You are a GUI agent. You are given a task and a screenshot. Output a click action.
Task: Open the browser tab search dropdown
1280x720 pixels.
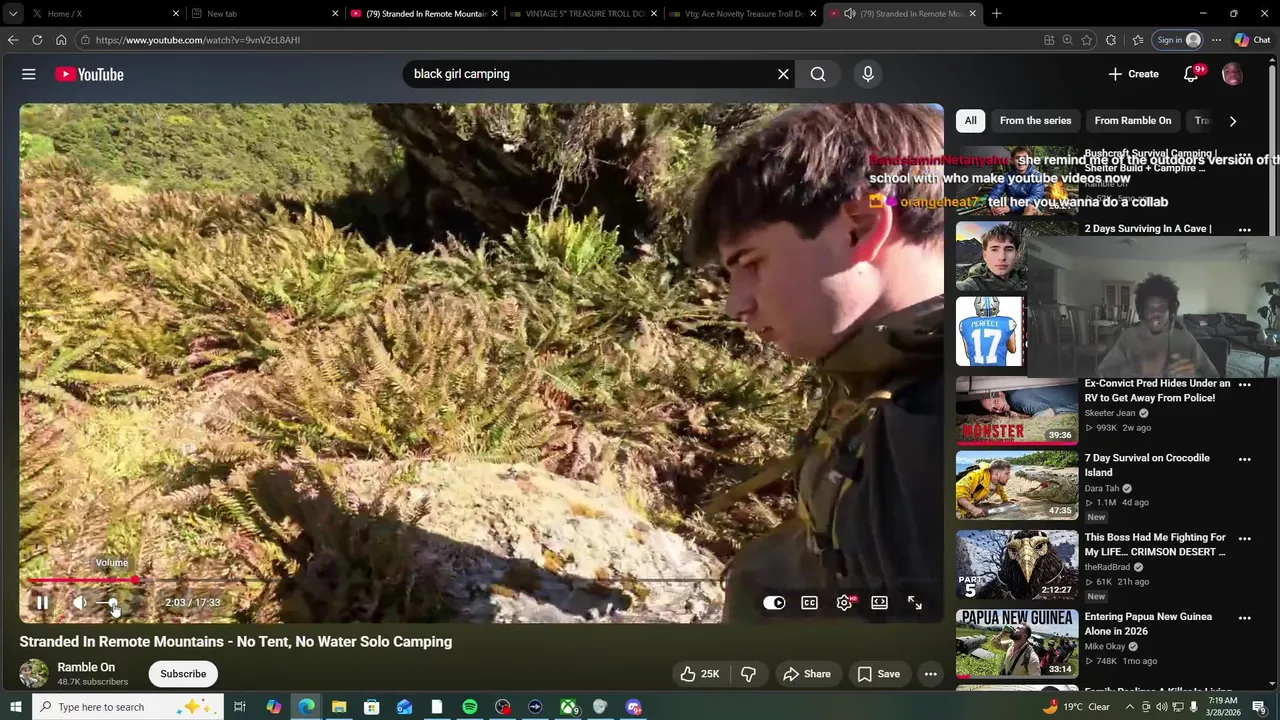pos(12,14)
